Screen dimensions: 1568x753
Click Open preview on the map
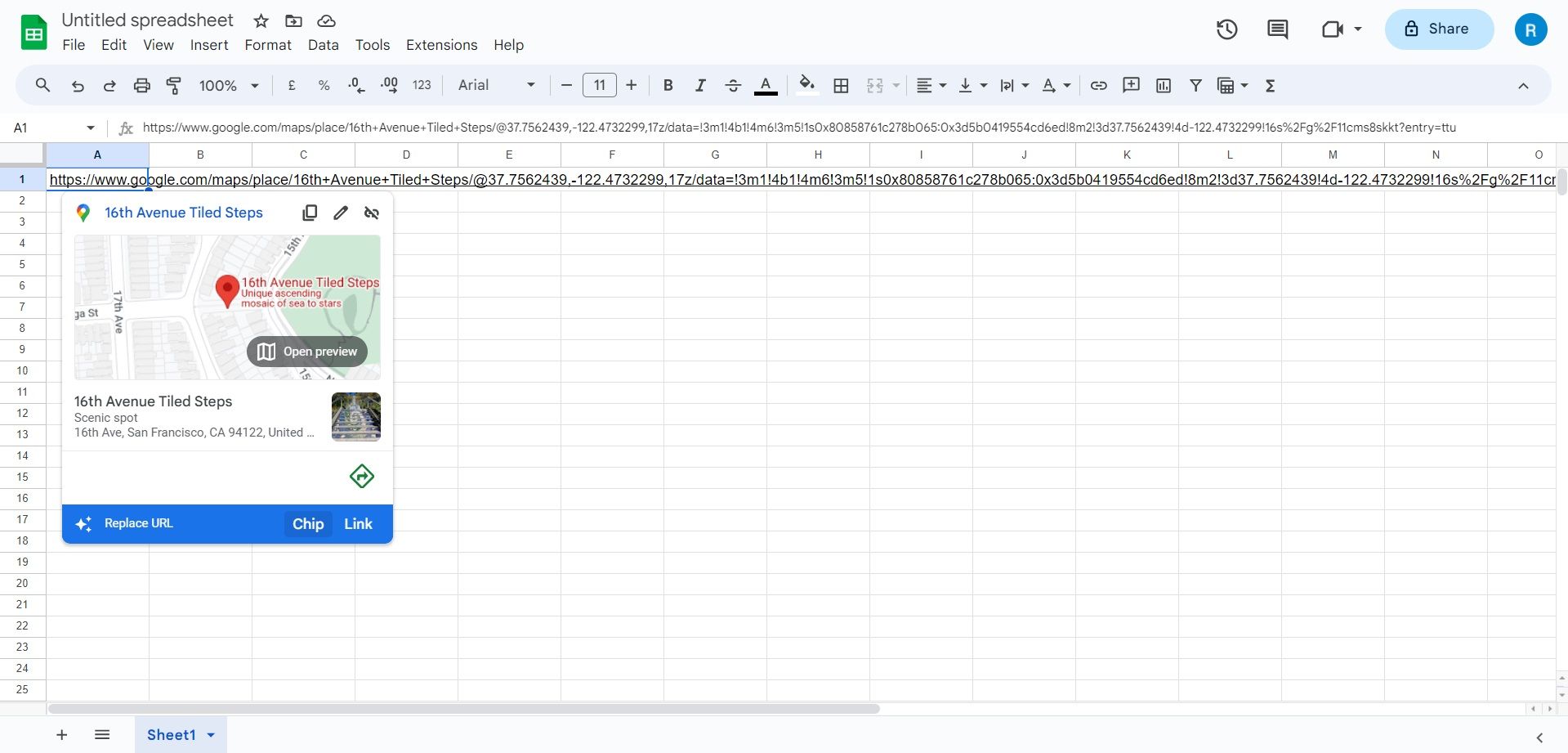tap(306, 351)
